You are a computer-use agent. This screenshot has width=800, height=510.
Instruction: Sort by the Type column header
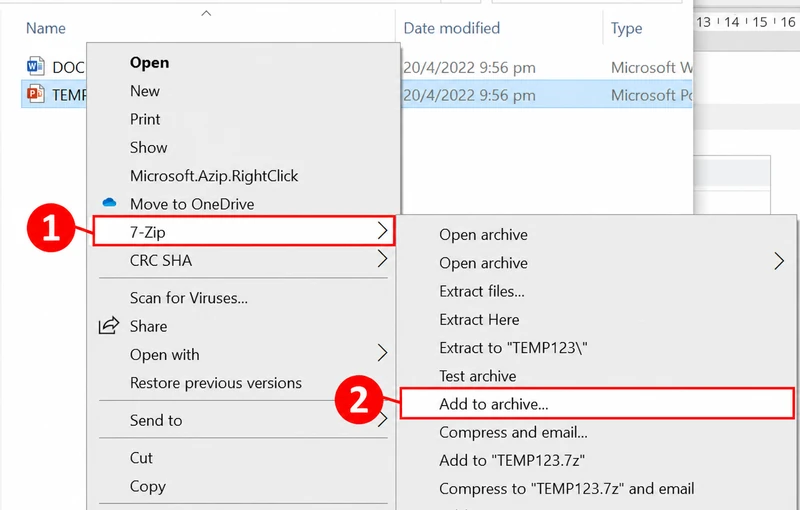[x=627, y=29]
